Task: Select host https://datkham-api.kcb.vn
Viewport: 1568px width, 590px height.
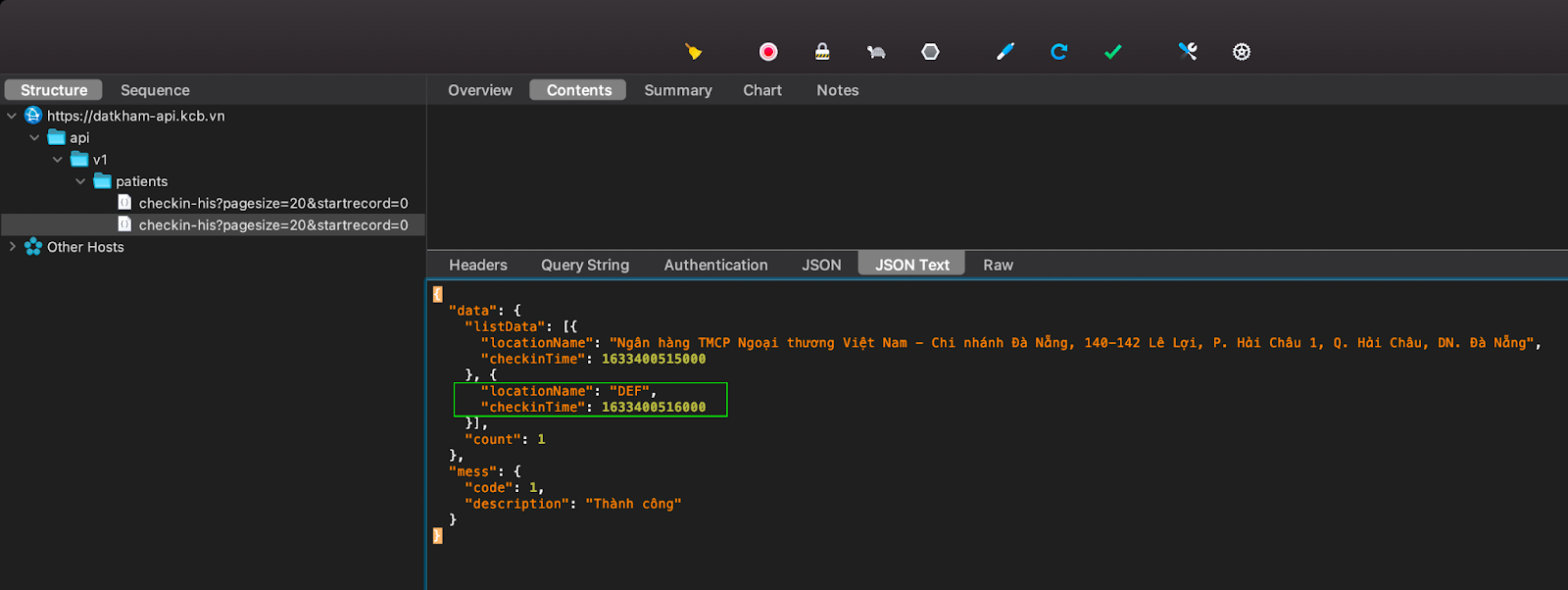Action: 136,116
